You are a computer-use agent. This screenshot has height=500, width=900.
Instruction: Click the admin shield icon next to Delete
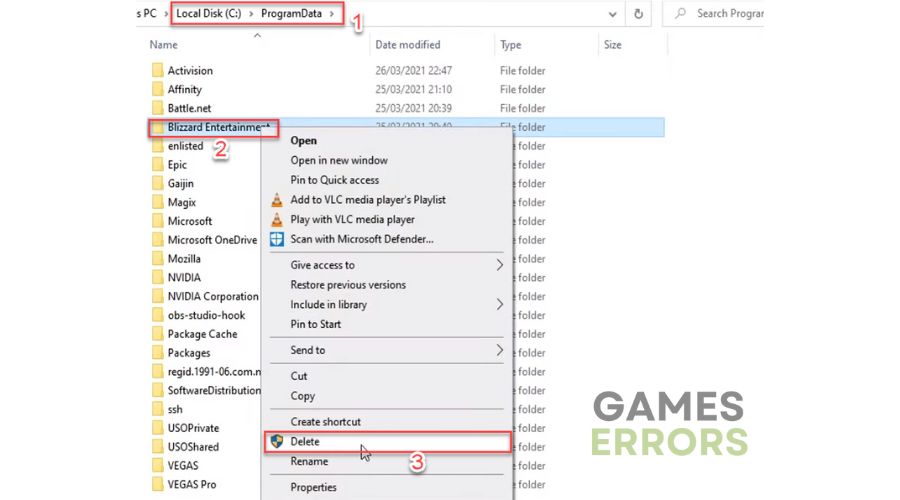pyautogui.click(x=277, y=441)
